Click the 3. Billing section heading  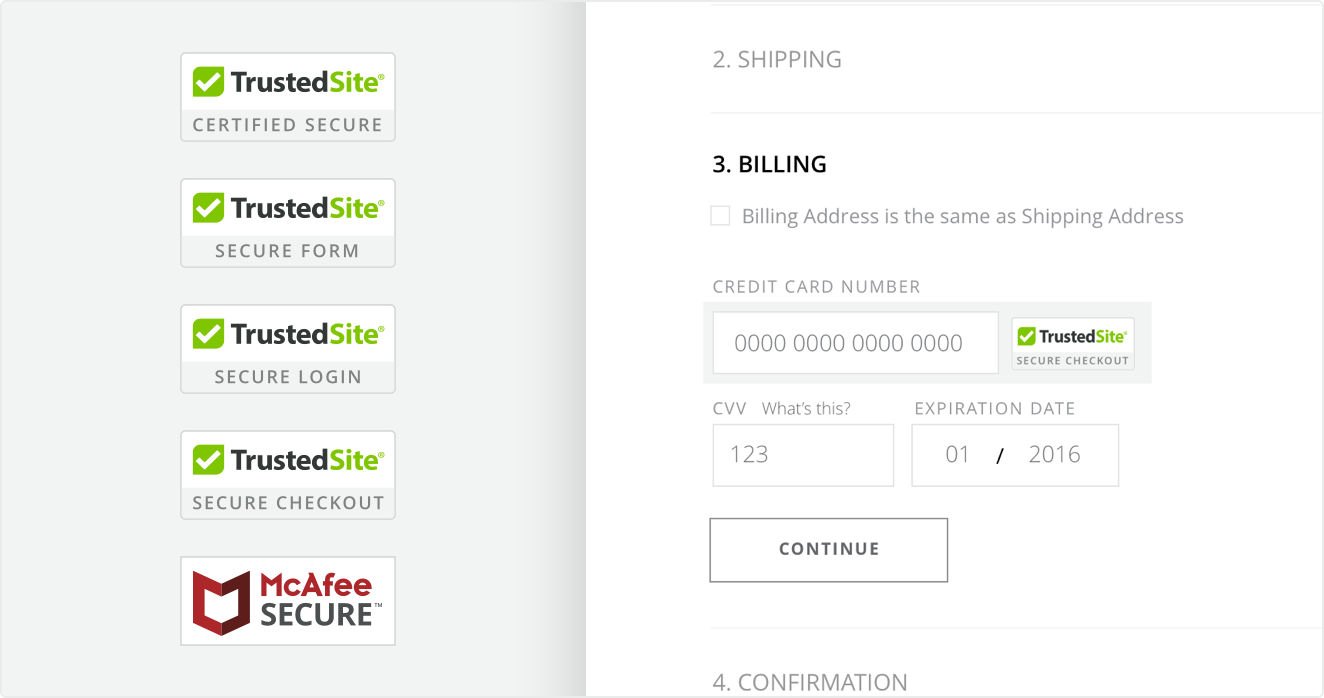click(769, 165)
